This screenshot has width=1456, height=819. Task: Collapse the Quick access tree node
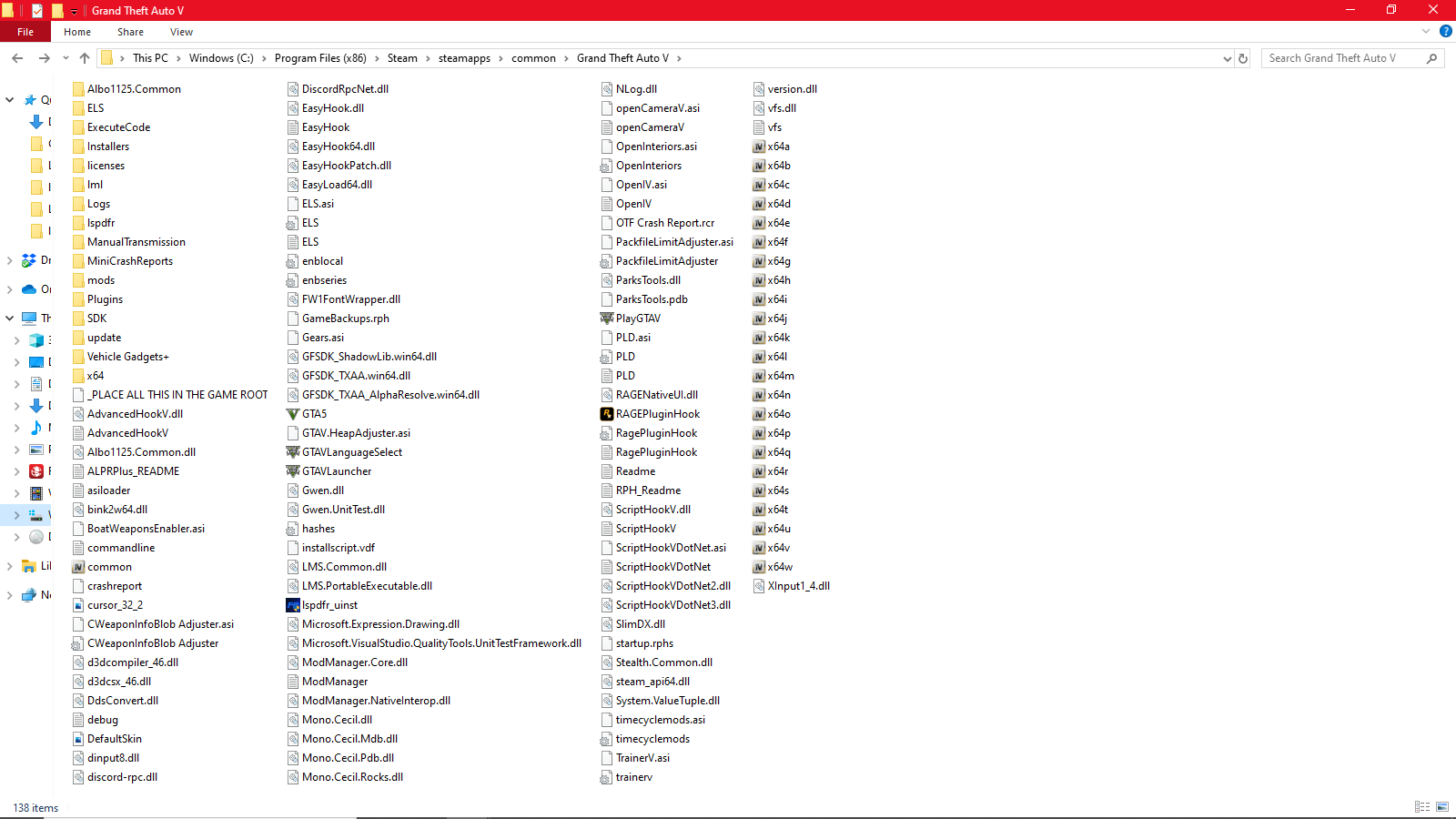[10, 100]
